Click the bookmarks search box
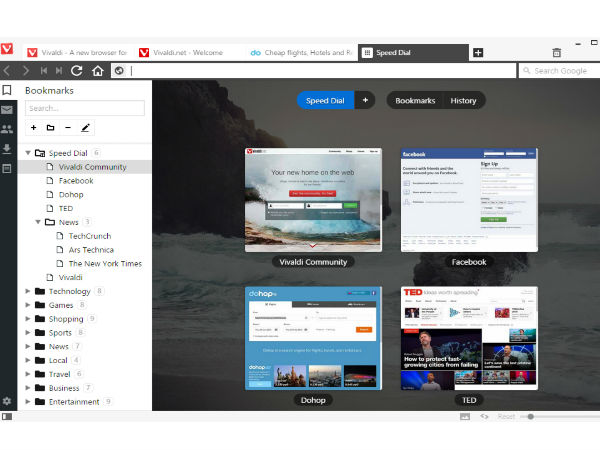The height and width of the screenshot is (450, 600). point(85,108)
